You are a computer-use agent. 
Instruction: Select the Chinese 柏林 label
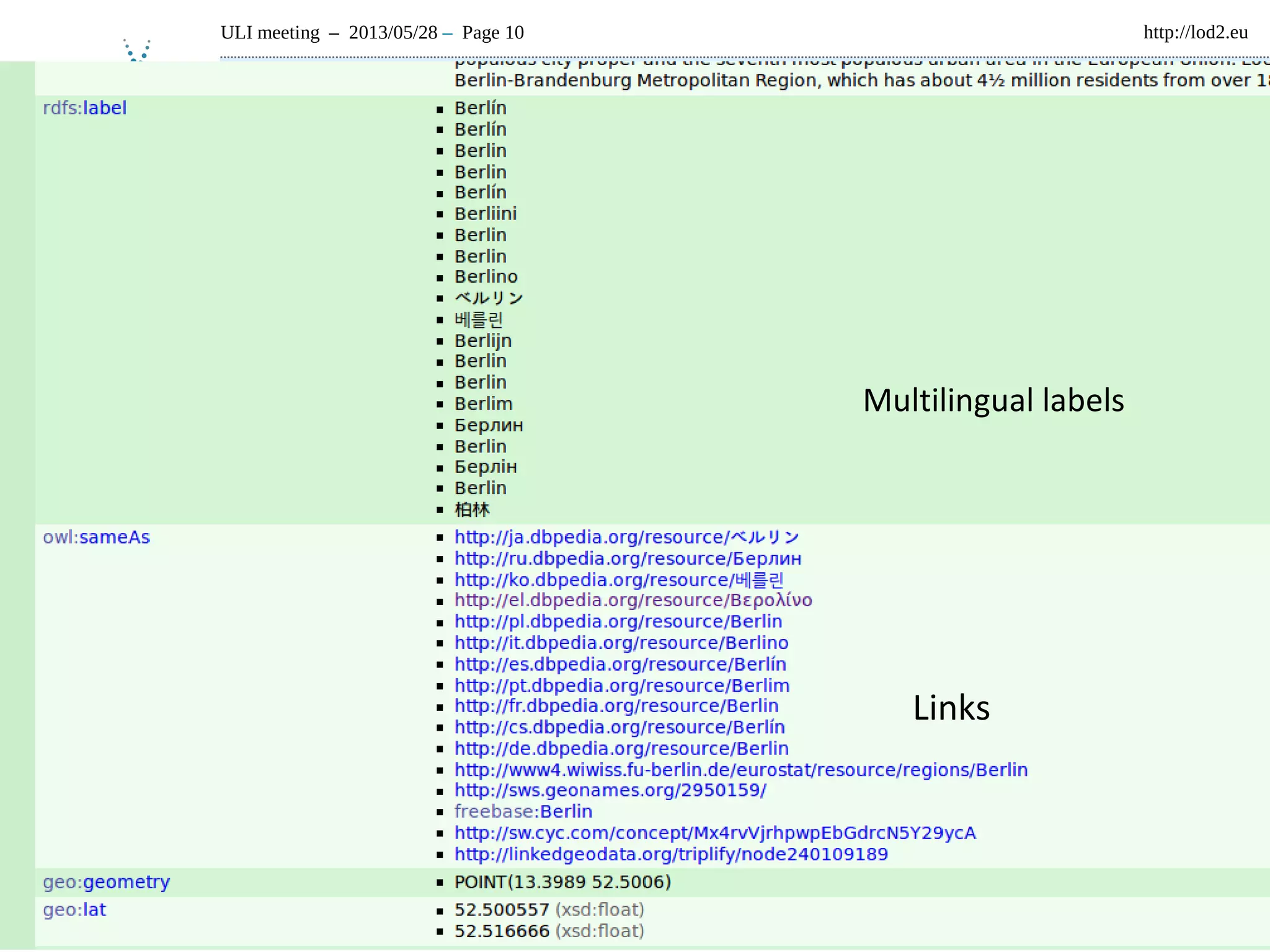472,509
